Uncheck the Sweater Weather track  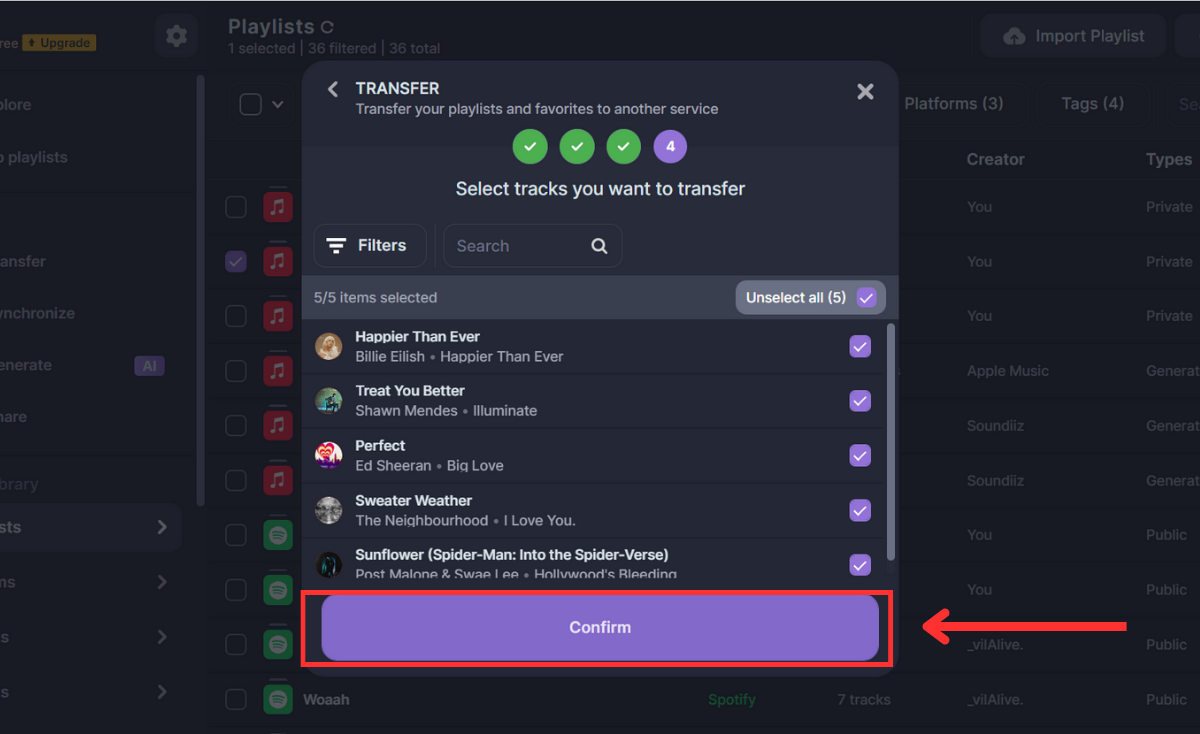click(x=860, y=510)
